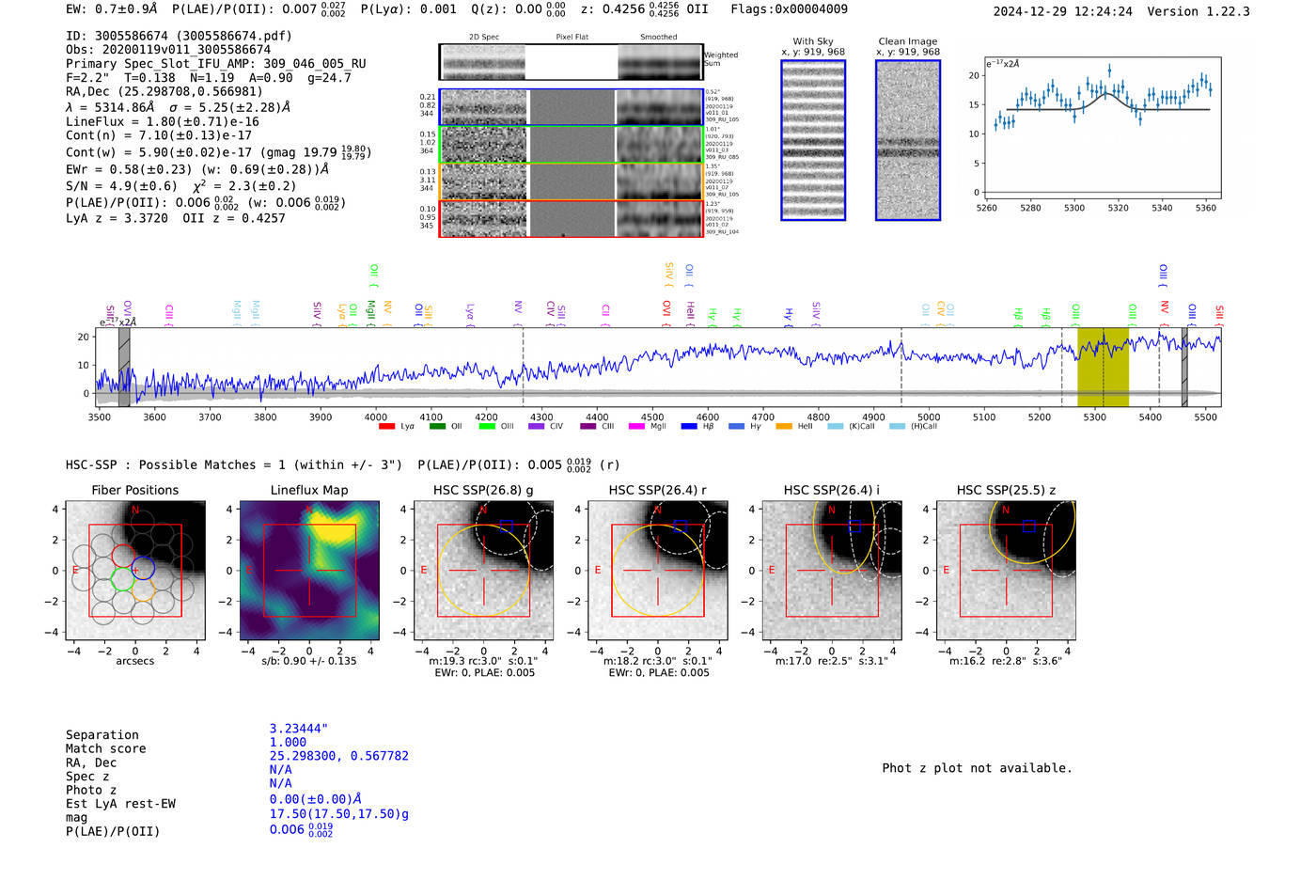The image size is (1316, 896).
Task: Click the Obs: 20200119v011_3005586674 line
Action: click(168, 50)
